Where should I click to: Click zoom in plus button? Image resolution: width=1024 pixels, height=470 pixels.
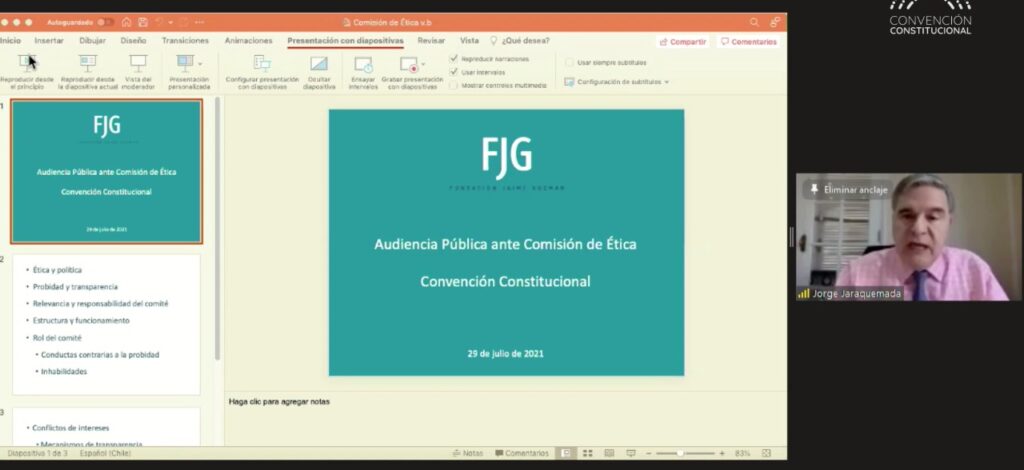[722, 453]
